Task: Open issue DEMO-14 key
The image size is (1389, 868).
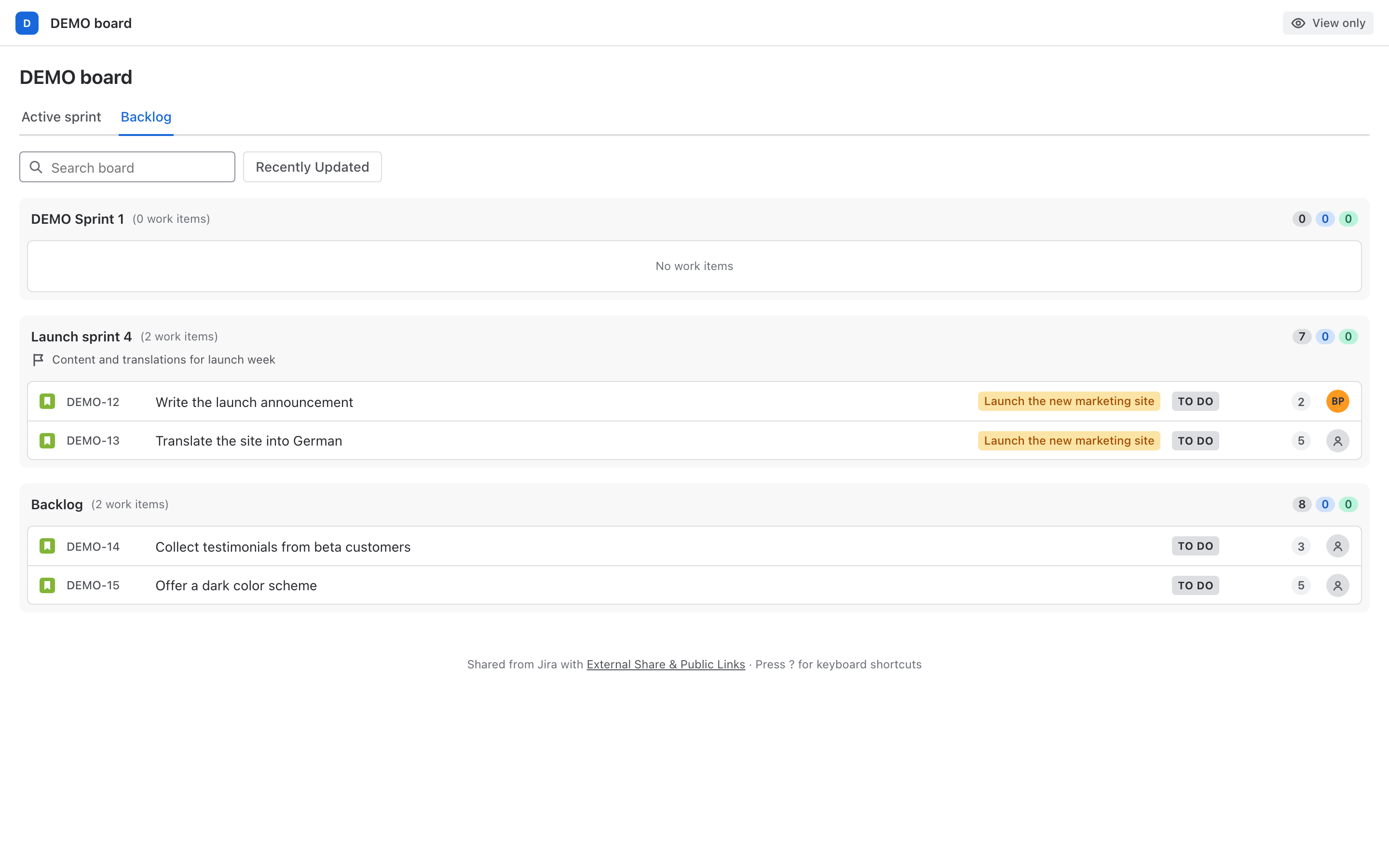Action: [x=93, y=546]
